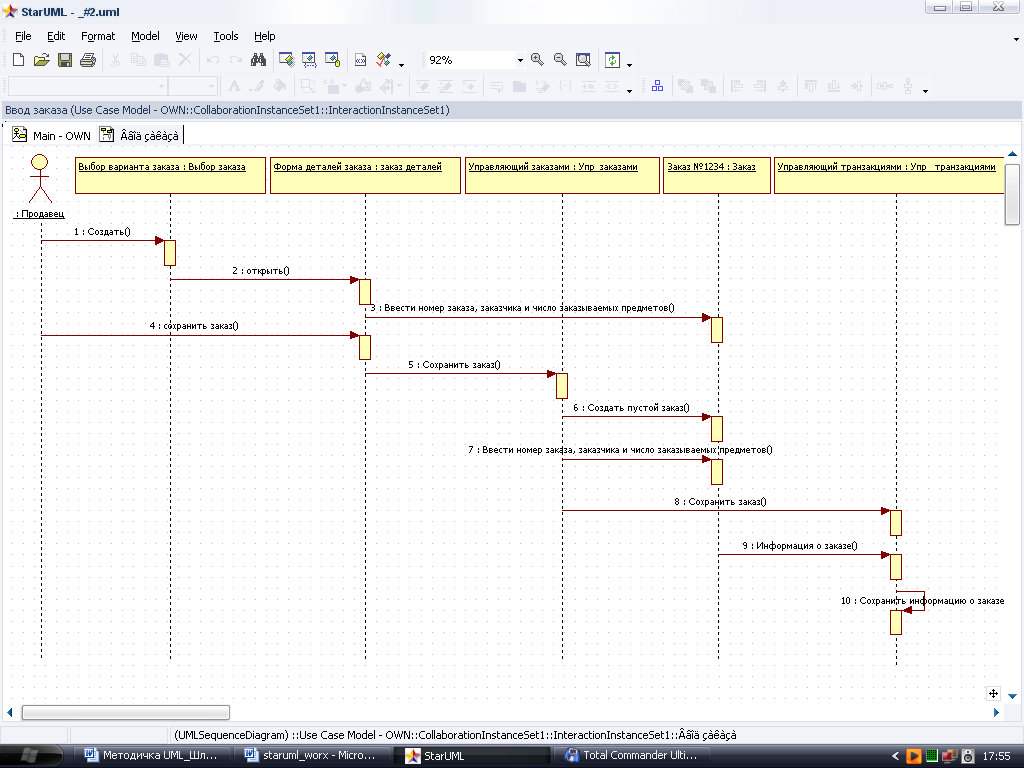Select message '1 : Создать()'
The height and width of the screenshot is (768, 1024).
pyautogui.click(x=102, y=232)
